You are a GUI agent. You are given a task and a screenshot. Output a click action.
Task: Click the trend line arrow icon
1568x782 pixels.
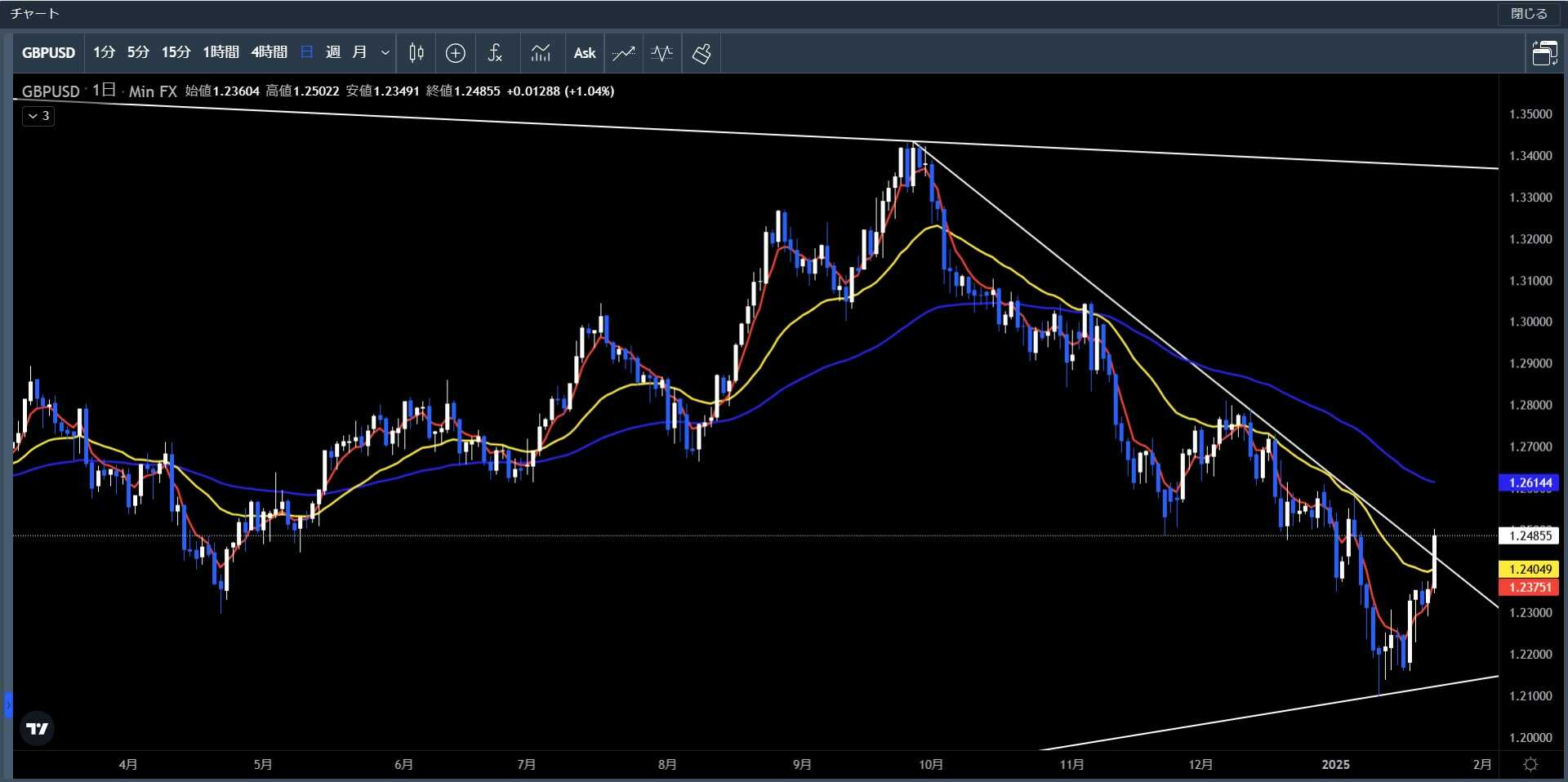(x=624, y=53)
